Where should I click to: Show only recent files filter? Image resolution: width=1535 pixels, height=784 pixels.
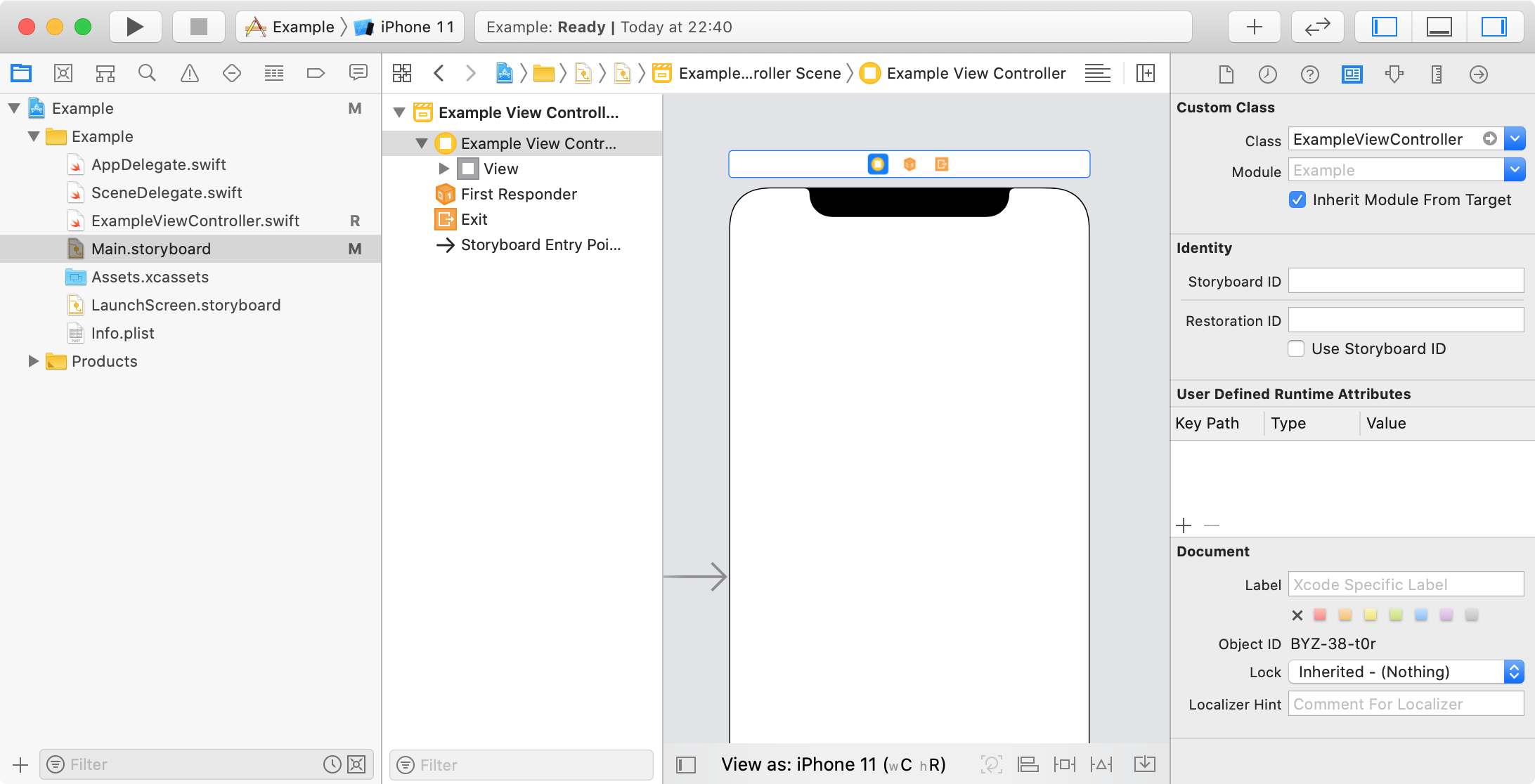click(x=332, y=764)
